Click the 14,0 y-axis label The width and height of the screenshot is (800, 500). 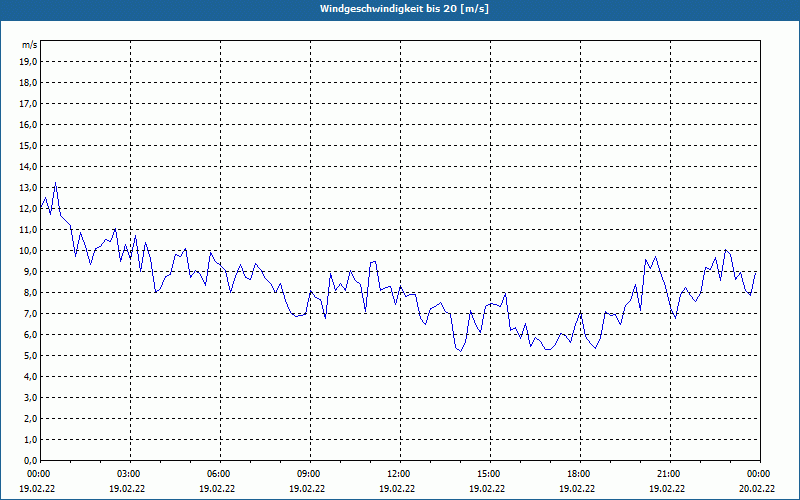[29, 167]
